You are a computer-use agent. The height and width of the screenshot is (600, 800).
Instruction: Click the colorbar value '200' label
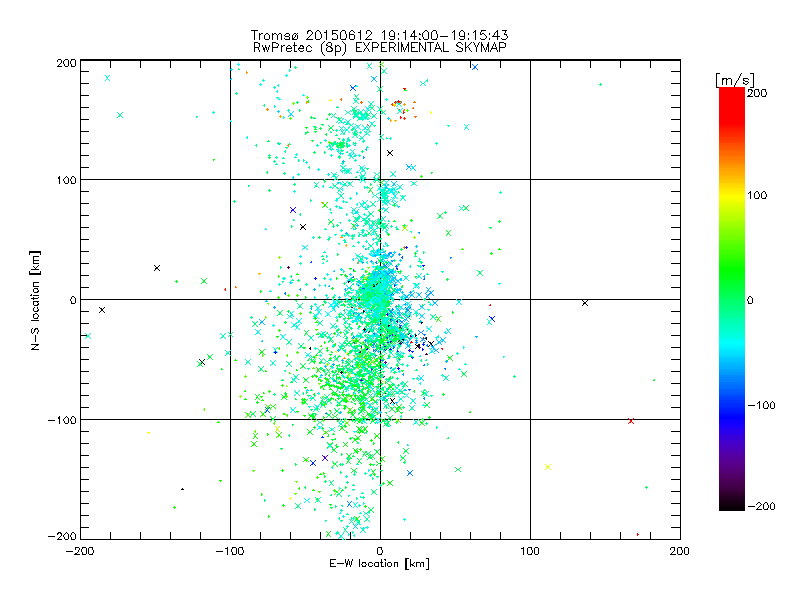[x=757, y=93]
